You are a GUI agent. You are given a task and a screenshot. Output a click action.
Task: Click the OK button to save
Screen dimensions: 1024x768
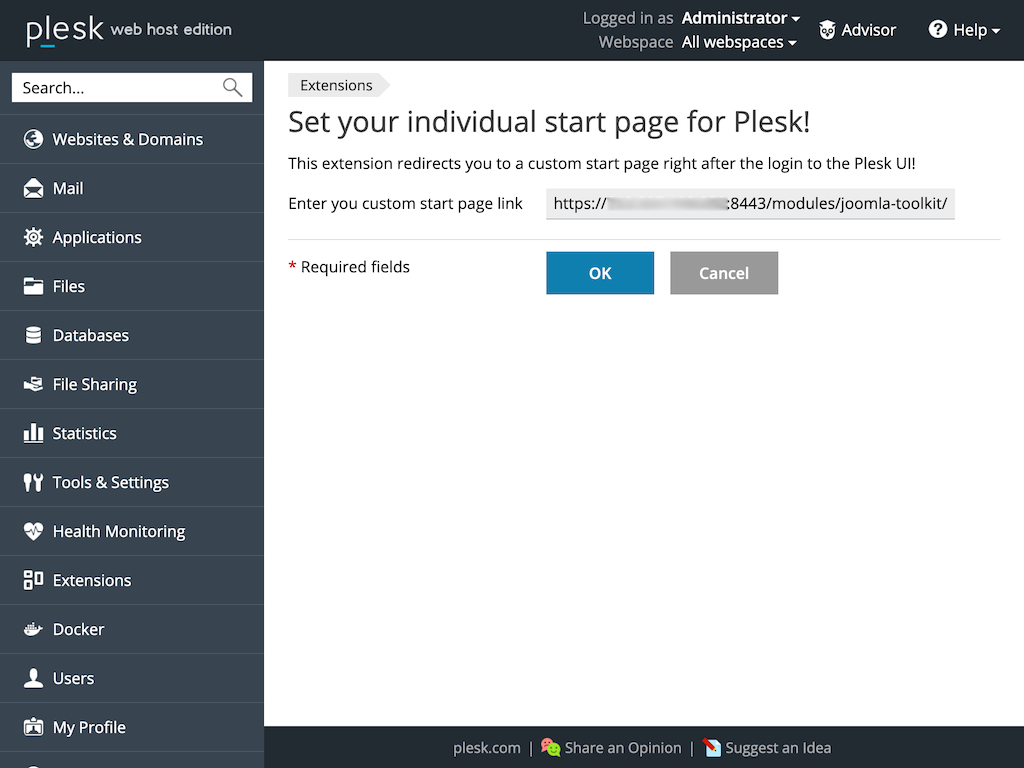point(600,273)
